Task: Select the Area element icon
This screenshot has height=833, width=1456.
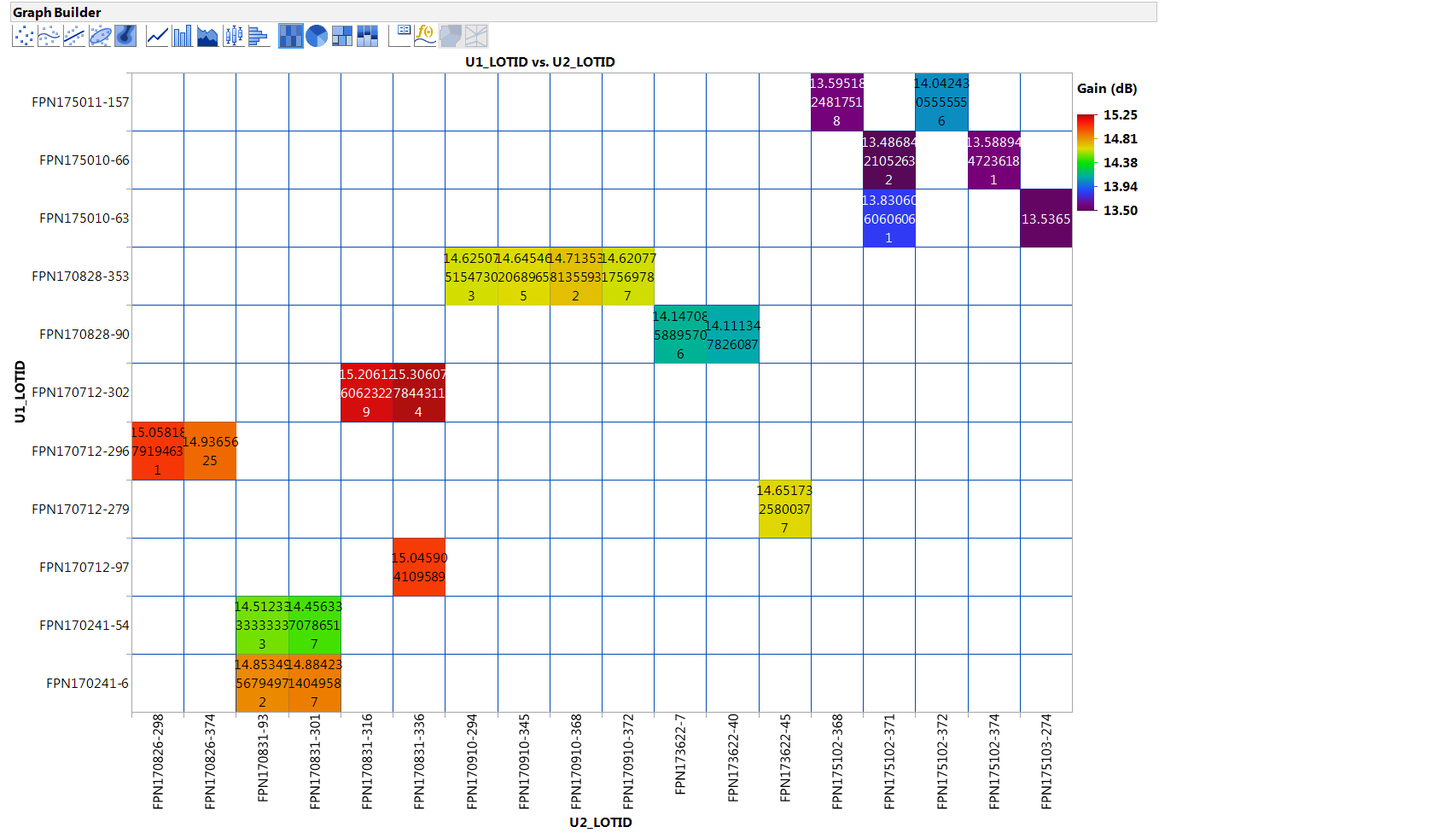Action: [207, 36]
